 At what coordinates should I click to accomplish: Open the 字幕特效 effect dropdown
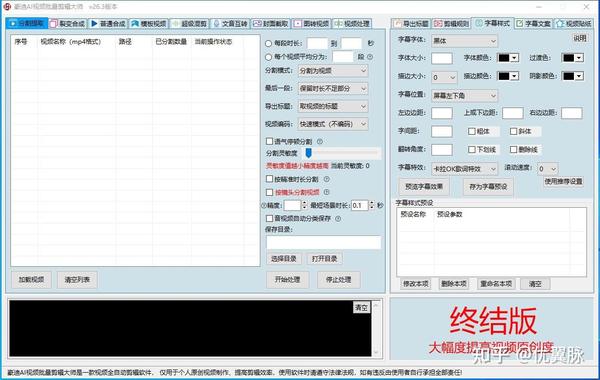click(x=464, y=168)
